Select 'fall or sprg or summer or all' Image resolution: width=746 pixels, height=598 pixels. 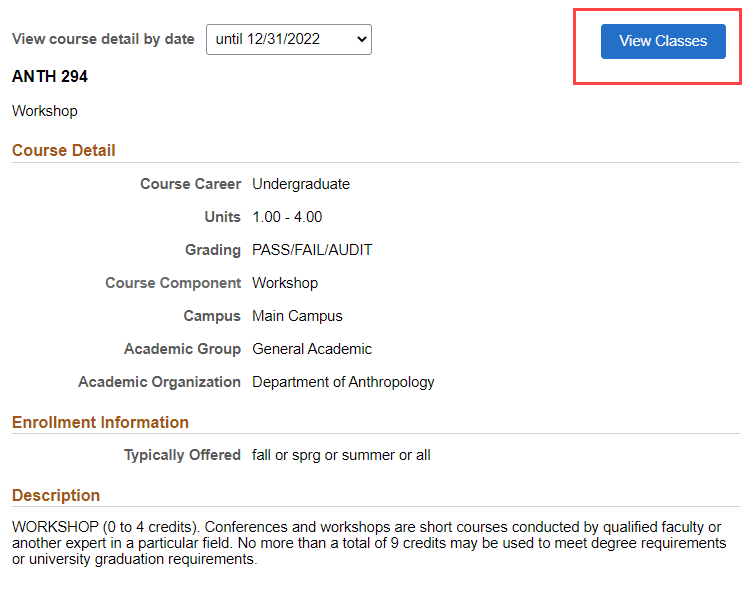point(341,455)
